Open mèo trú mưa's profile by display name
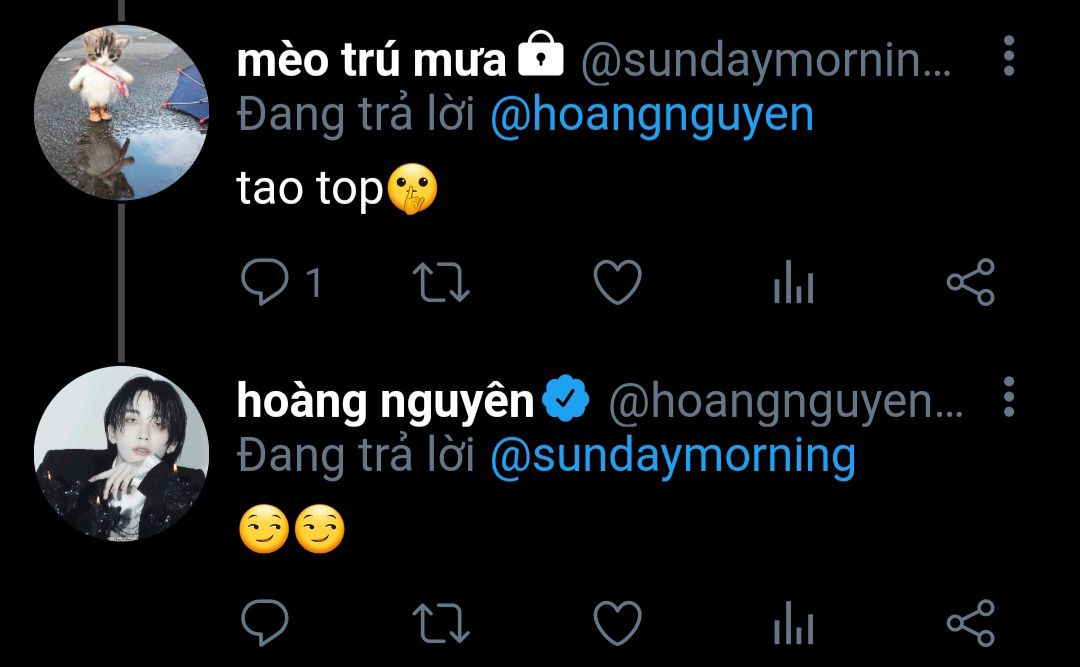 click(x=372, y=61)
